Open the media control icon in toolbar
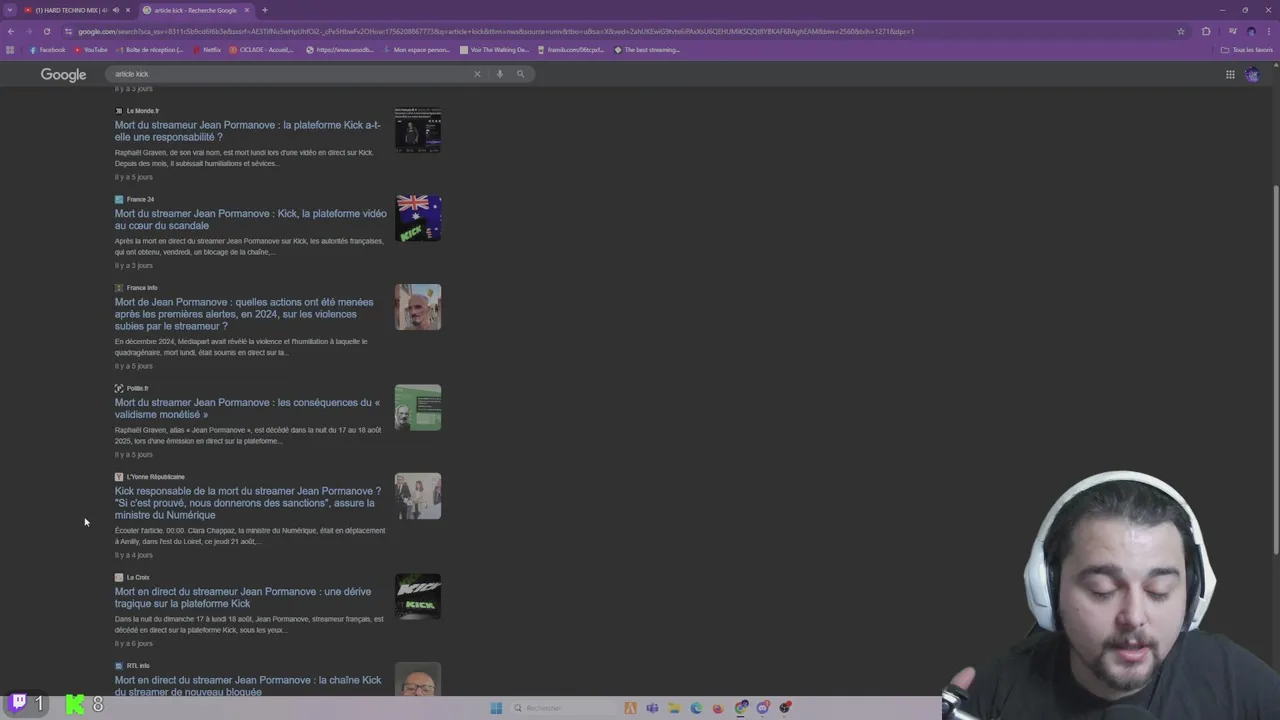The height and width of the screenshot is (720, 1280). click(1232, 31)
